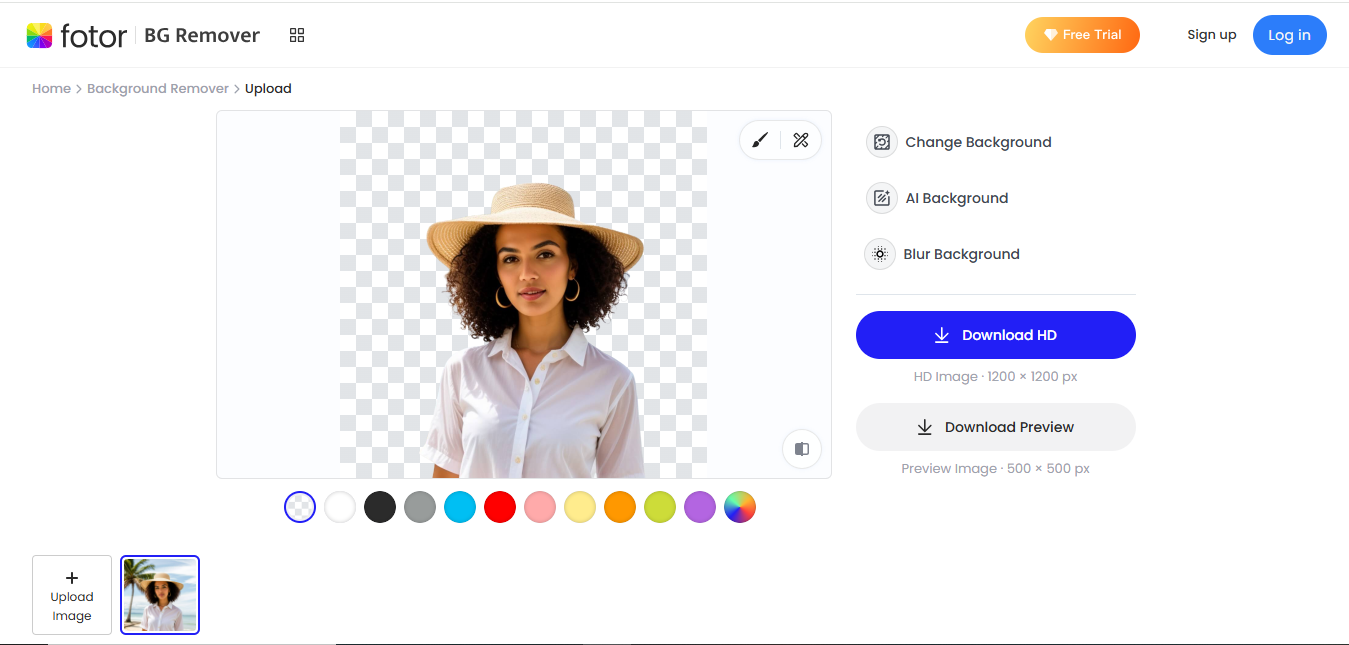The height and width of the screenshot is (645, 1349).
Task: Switch background preview to white
Action: click(340, 507)
